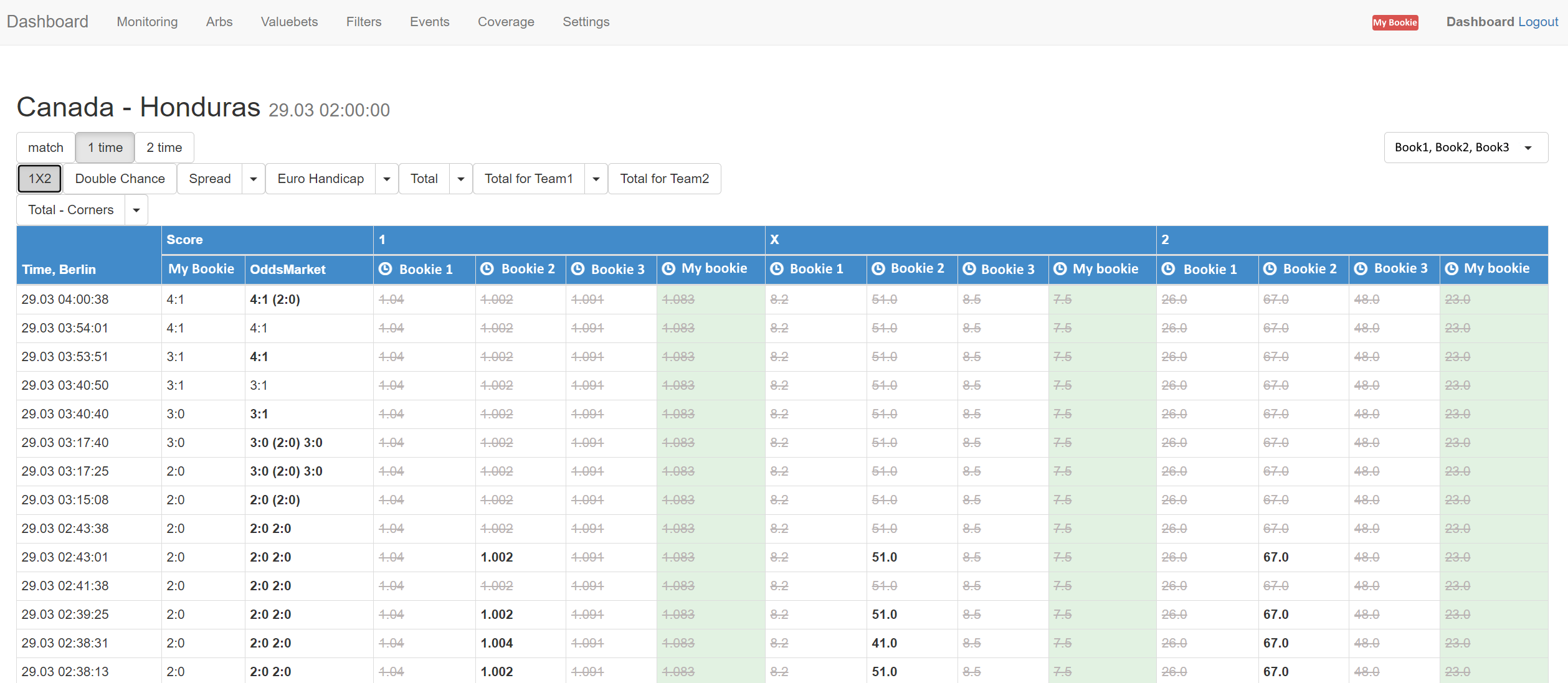Open the Arbs menu

[219, 22]
